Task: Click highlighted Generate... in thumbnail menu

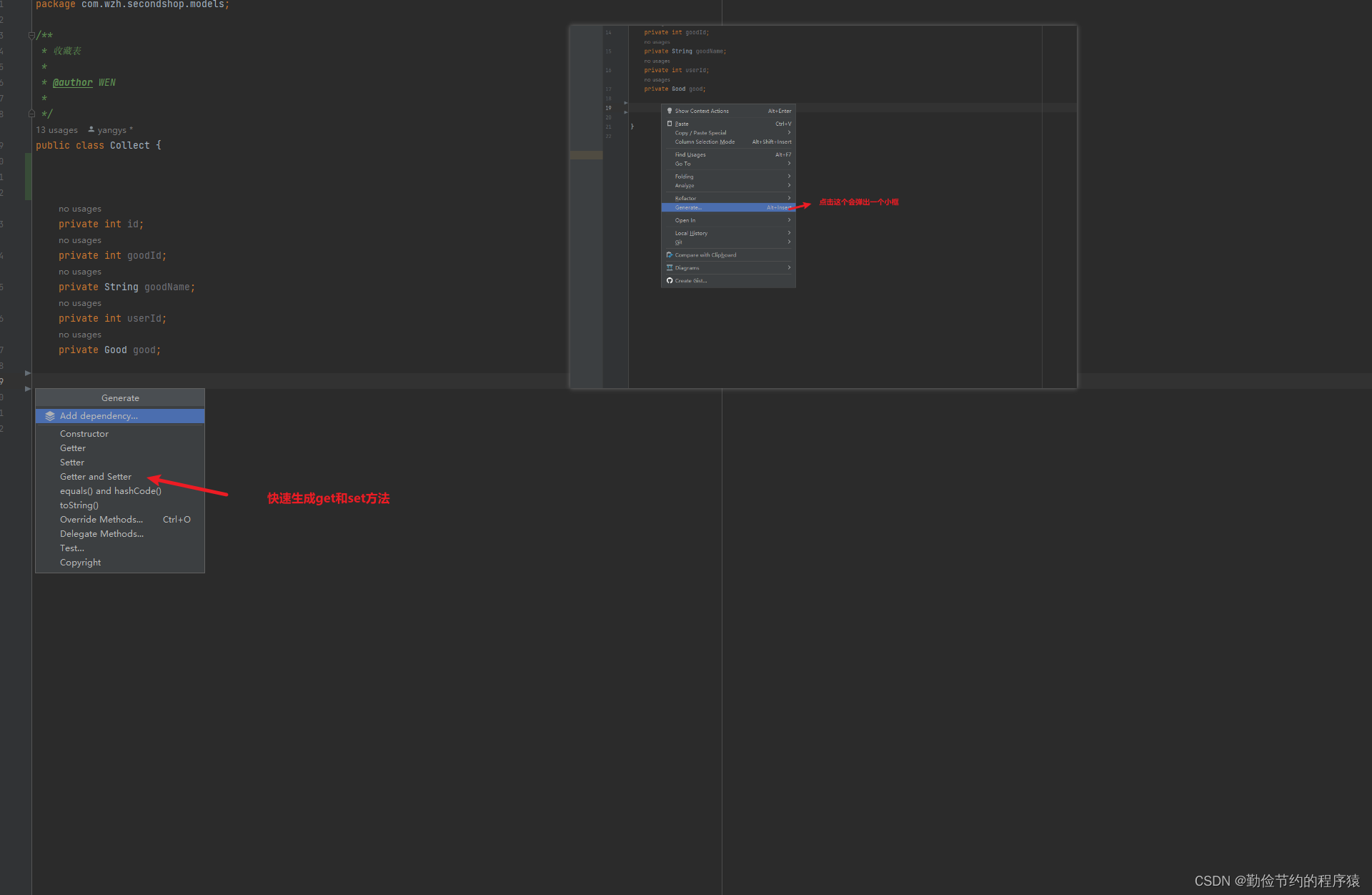Action: (729, 208)
